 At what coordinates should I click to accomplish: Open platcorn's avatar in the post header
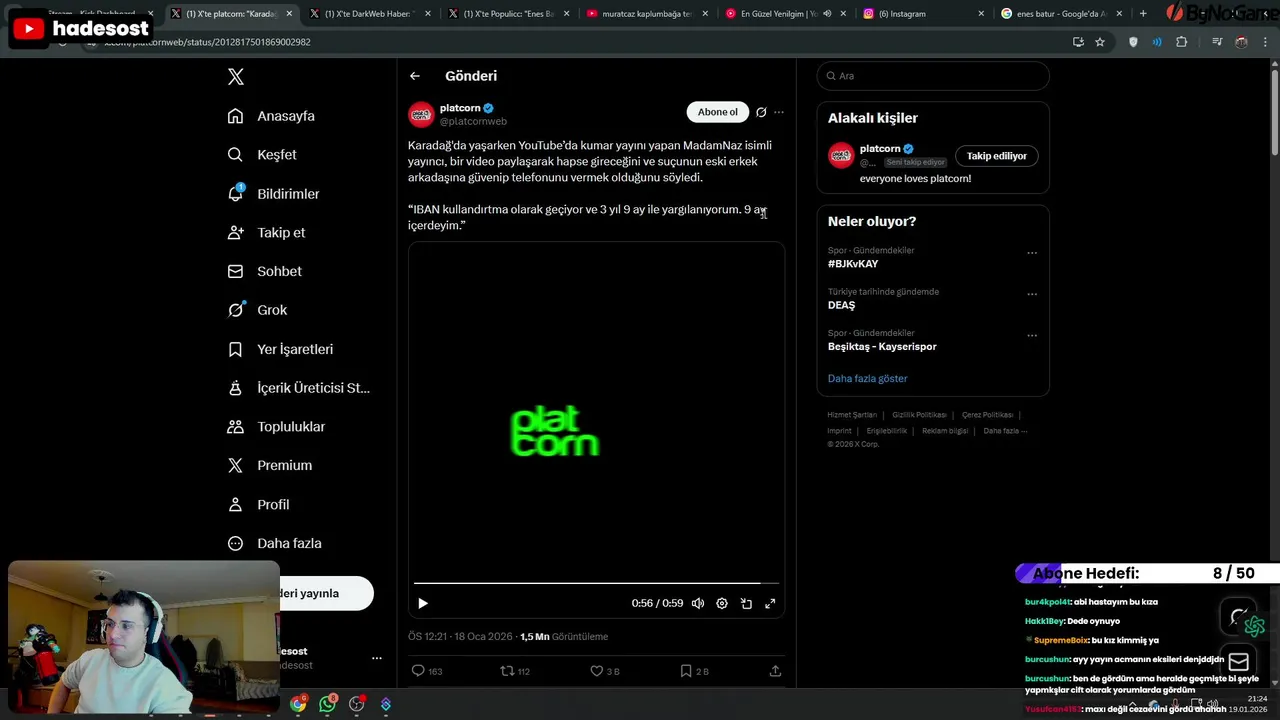[421, 114]
